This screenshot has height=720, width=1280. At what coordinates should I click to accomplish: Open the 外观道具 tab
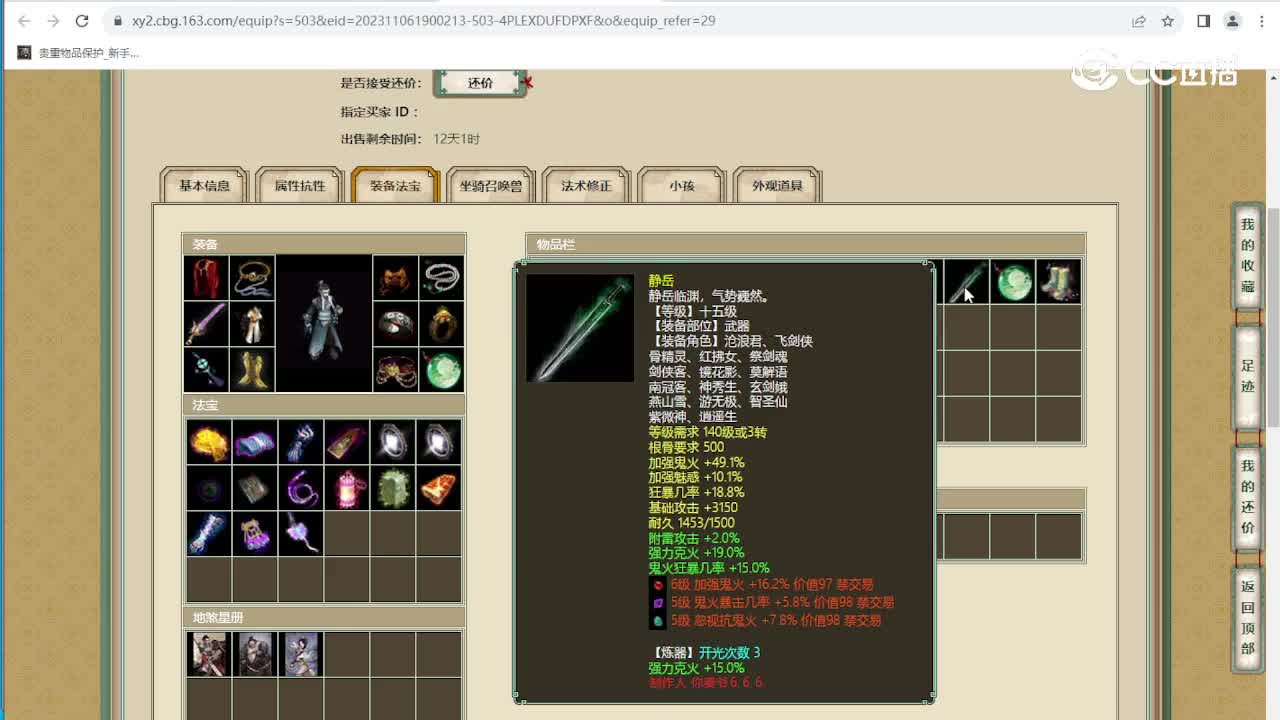777,186
